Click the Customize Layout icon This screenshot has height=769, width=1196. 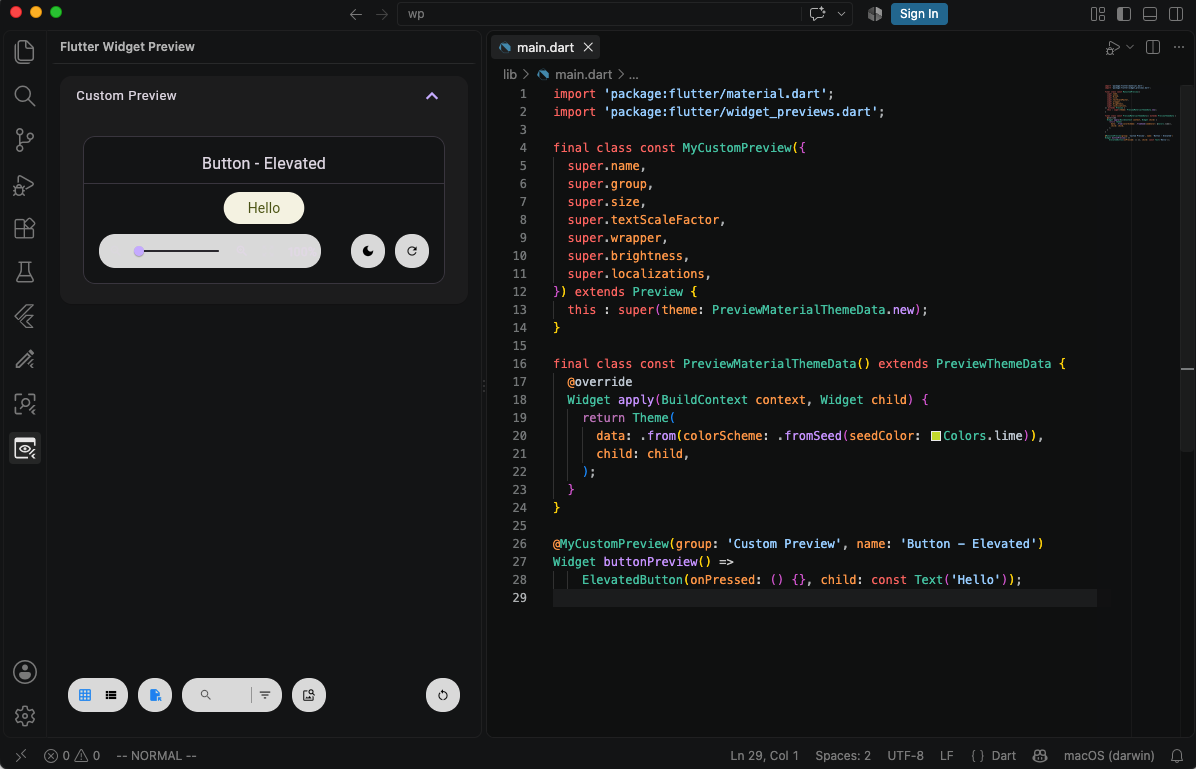1098,14
